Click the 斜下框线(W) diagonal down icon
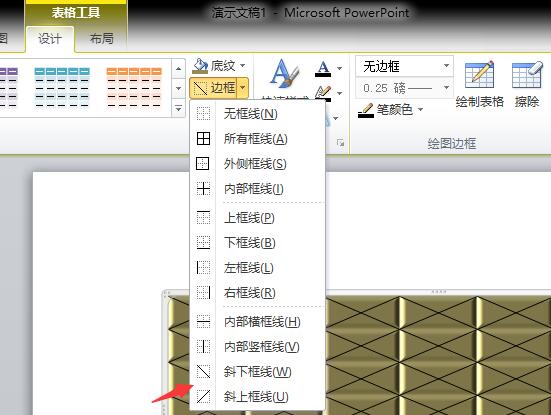Image resolution: width=551 pixels, height=415 pixels. tap(203, 372)
